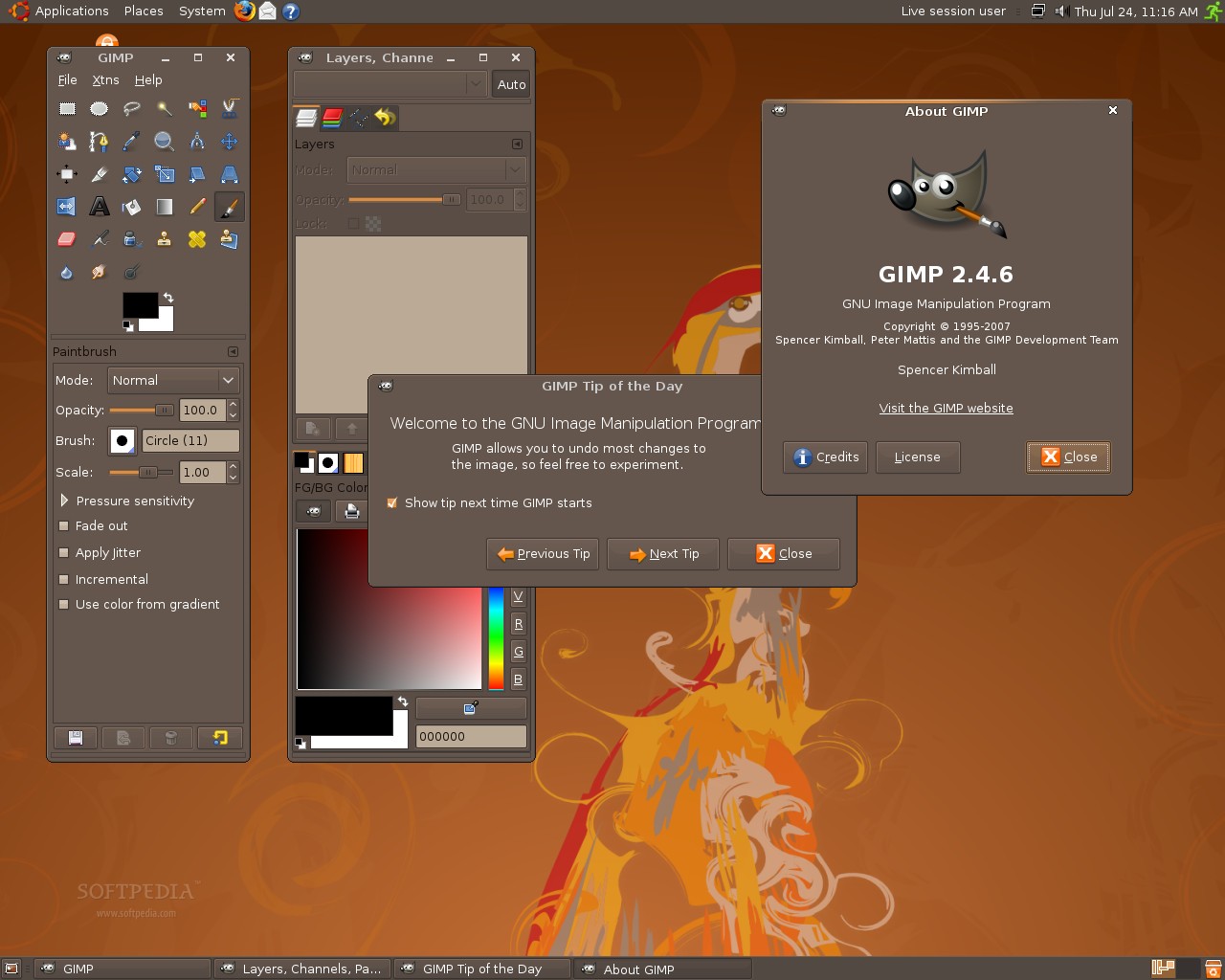Expand the Pressure sensitivity section
1225x980 pixels.
pyautogui.click(x=64, y=501)
